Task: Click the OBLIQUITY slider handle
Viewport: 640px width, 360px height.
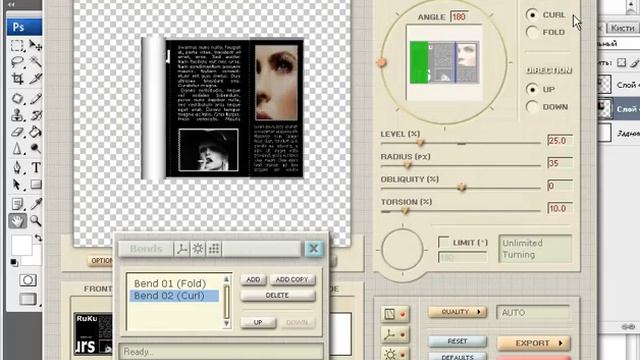Action: point(461,187)
